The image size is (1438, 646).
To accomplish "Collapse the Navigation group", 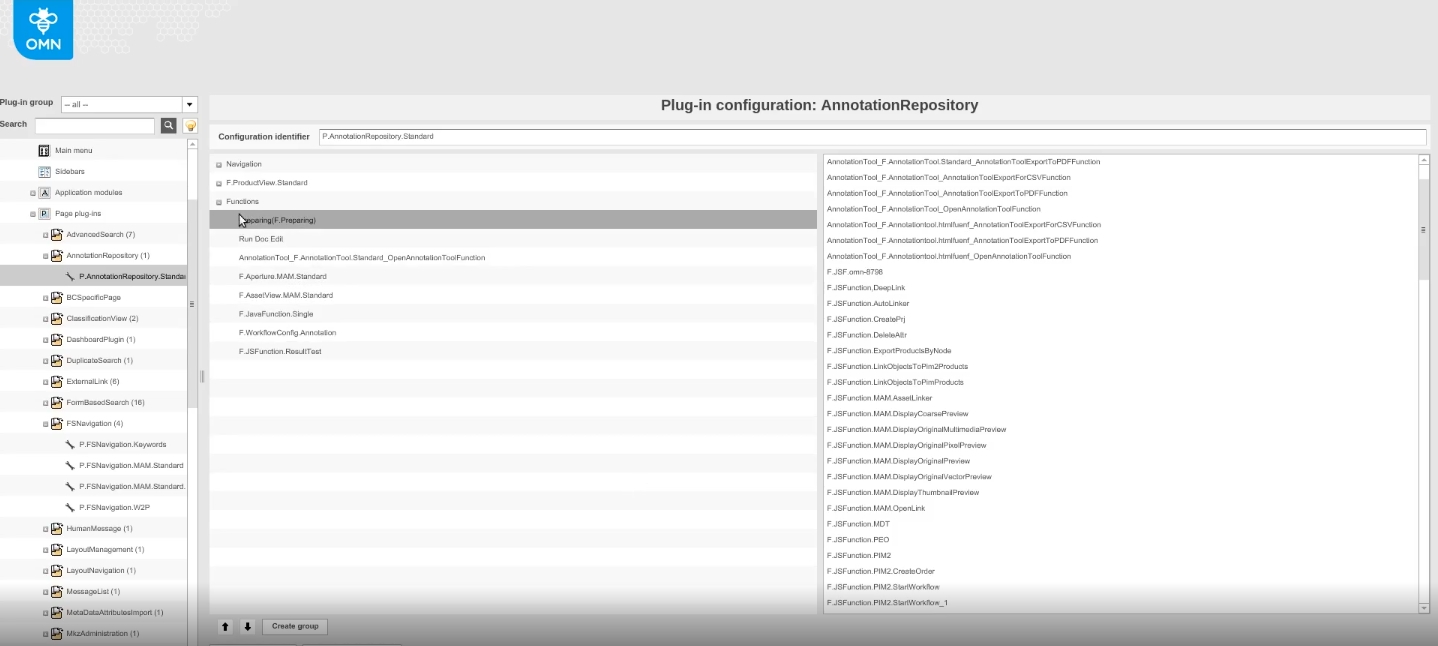I will [x=219, y=164].
